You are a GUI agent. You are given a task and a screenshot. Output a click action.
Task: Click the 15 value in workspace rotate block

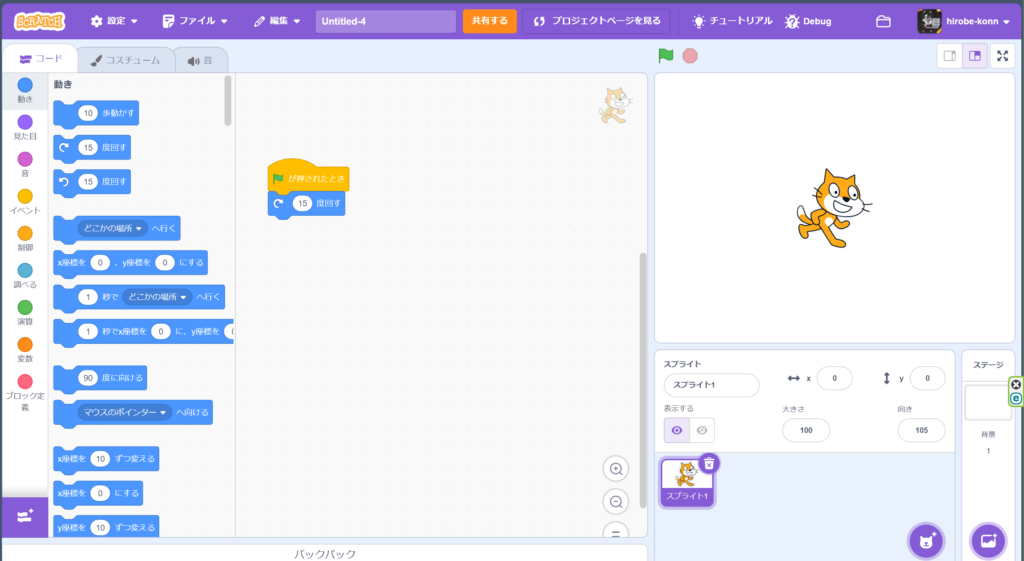click(x=302, y=204)
